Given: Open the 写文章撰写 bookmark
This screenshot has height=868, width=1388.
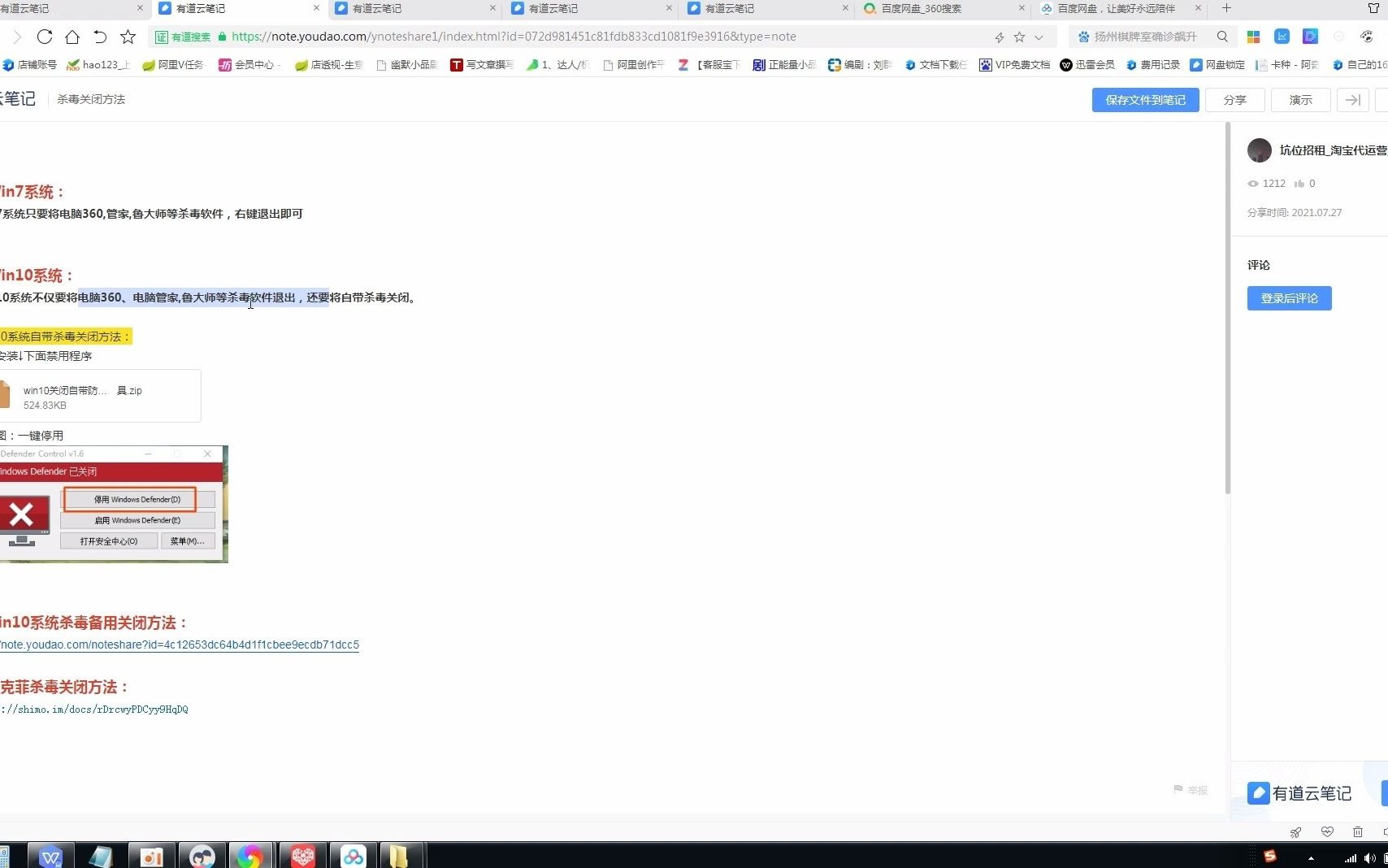Looking at the screenshot, I should coord(482,65).
